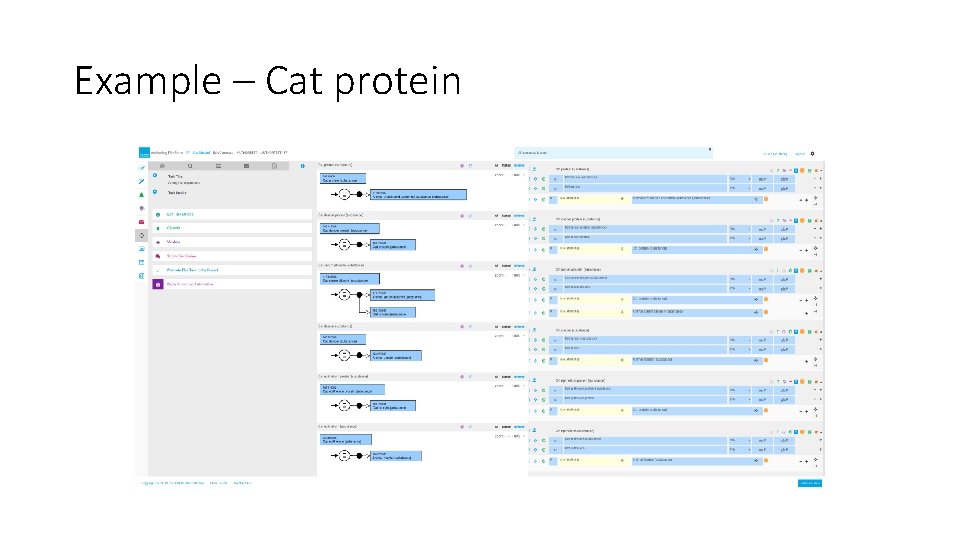This screenshot has height=540, width=960.
Task: Close the blue notification bar at top
Action: tap(709, 150)
